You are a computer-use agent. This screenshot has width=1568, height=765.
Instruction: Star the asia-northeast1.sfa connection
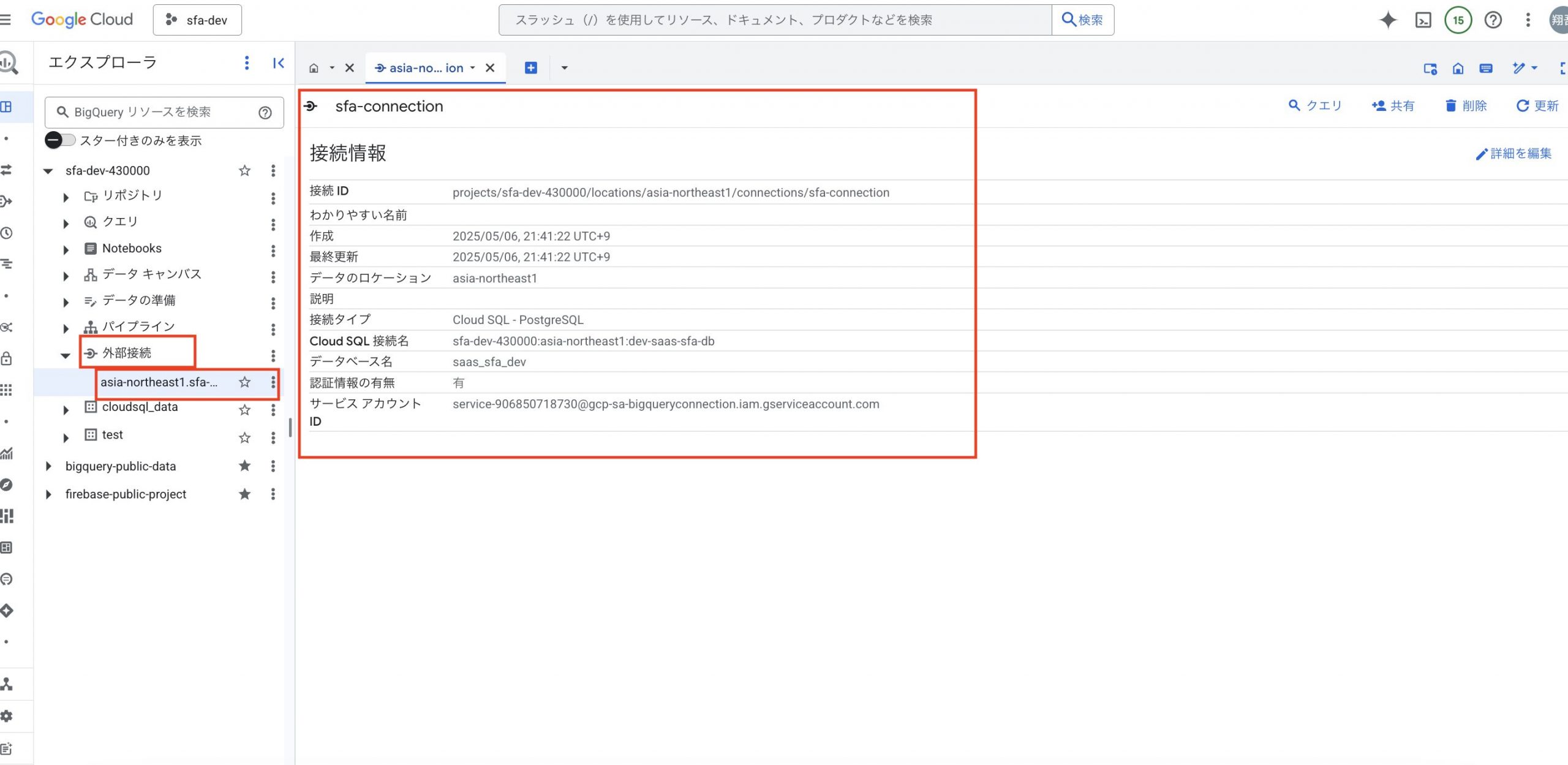coord(244,382)
